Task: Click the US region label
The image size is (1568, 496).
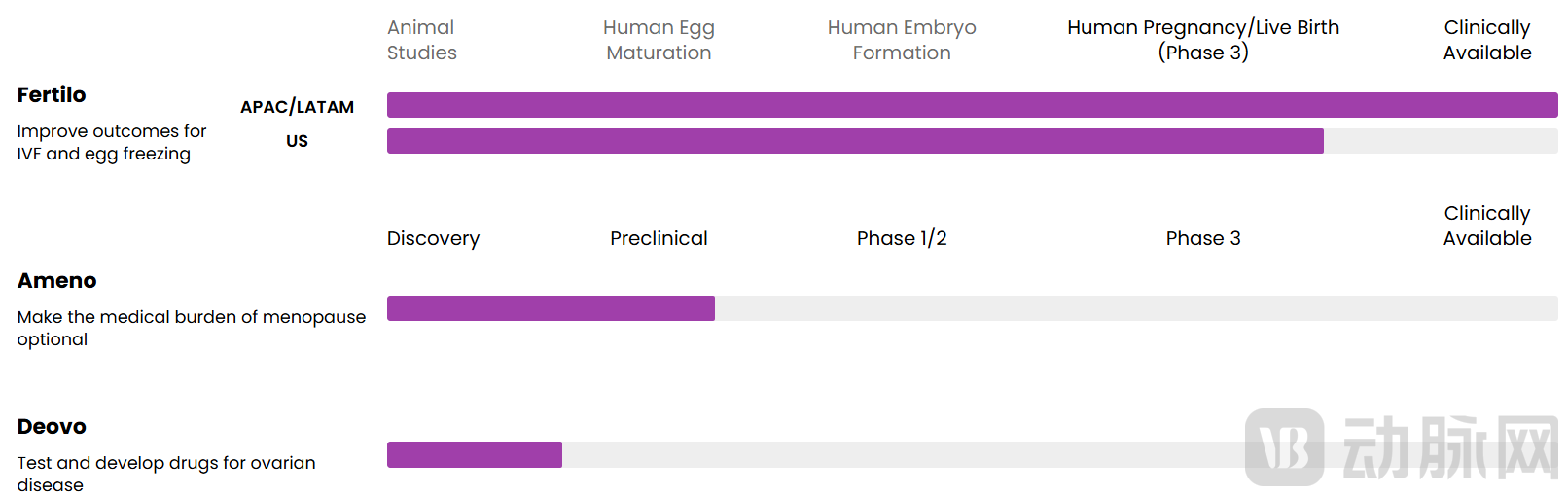Action: pyautogui.click(x=297, y=141)
